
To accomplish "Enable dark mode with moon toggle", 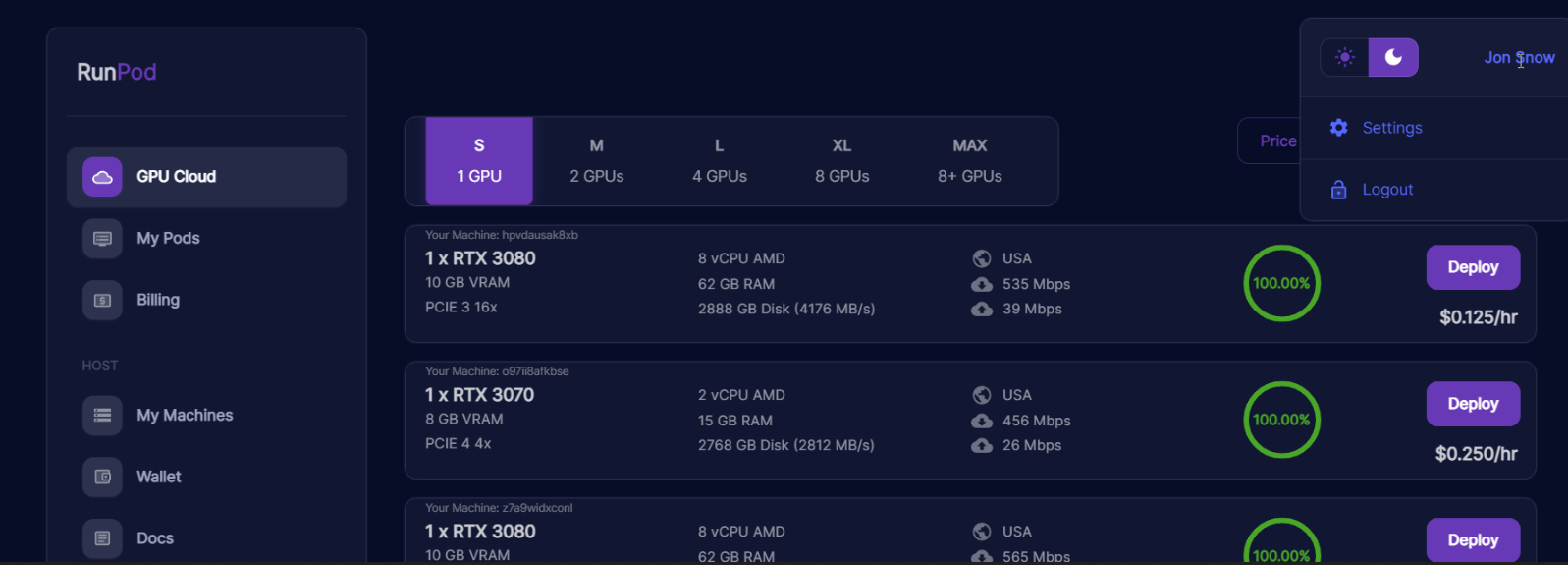I will pyautogui.click(x=1393, y=58).
